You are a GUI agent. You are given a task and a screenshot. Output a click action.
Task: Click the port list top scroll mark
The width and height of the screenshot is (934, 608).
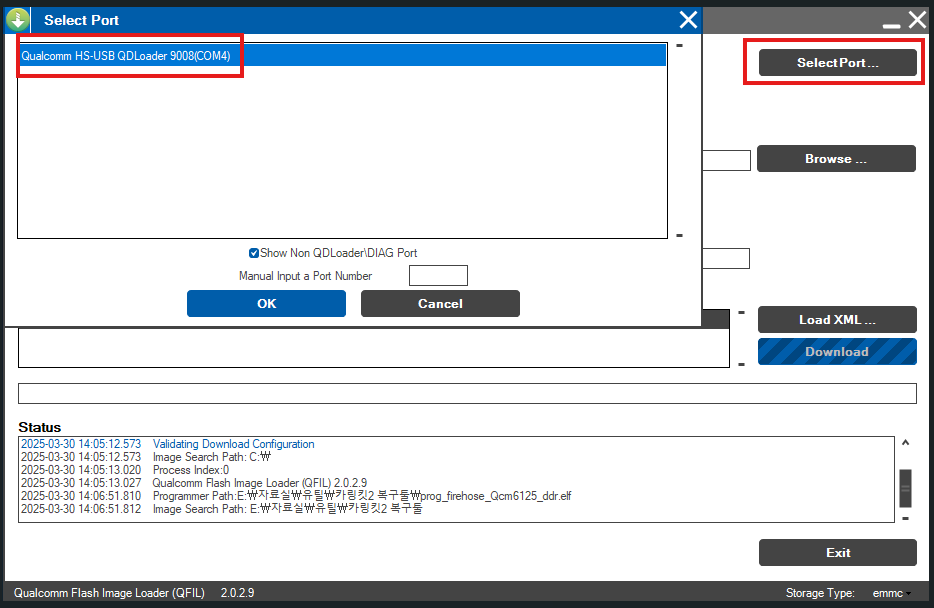679,45
